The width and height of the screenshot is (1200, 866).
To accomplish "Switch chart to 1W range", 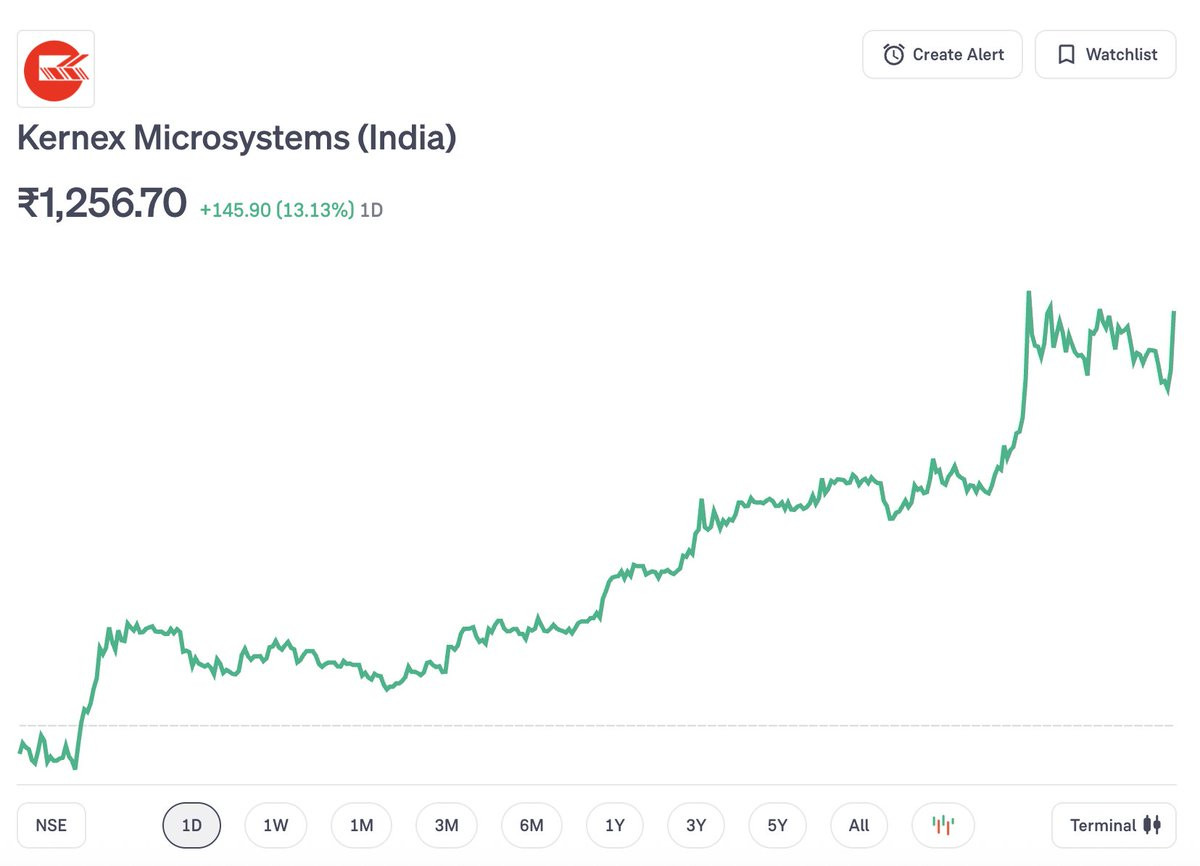I will (x=275, y=825).
